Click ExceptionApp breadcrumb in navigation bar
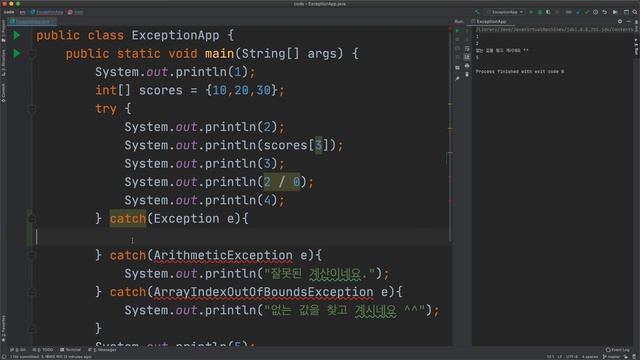 [47, 12]
